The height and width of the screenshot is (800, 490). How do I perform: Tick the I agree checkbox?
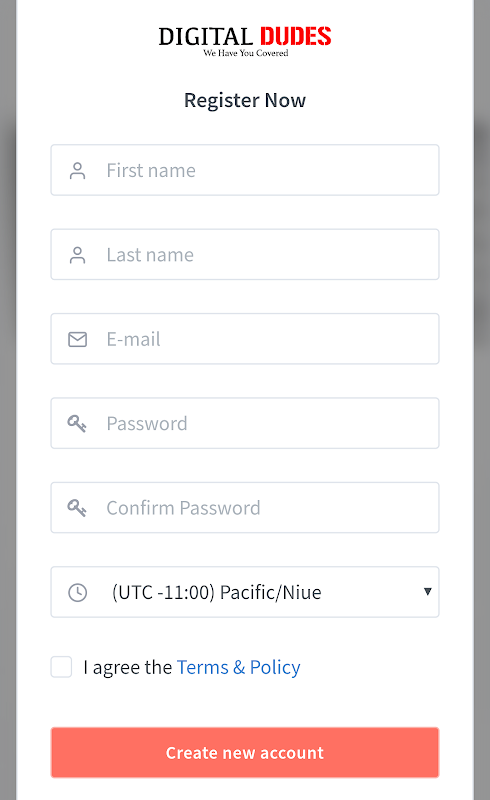(61, 667)
